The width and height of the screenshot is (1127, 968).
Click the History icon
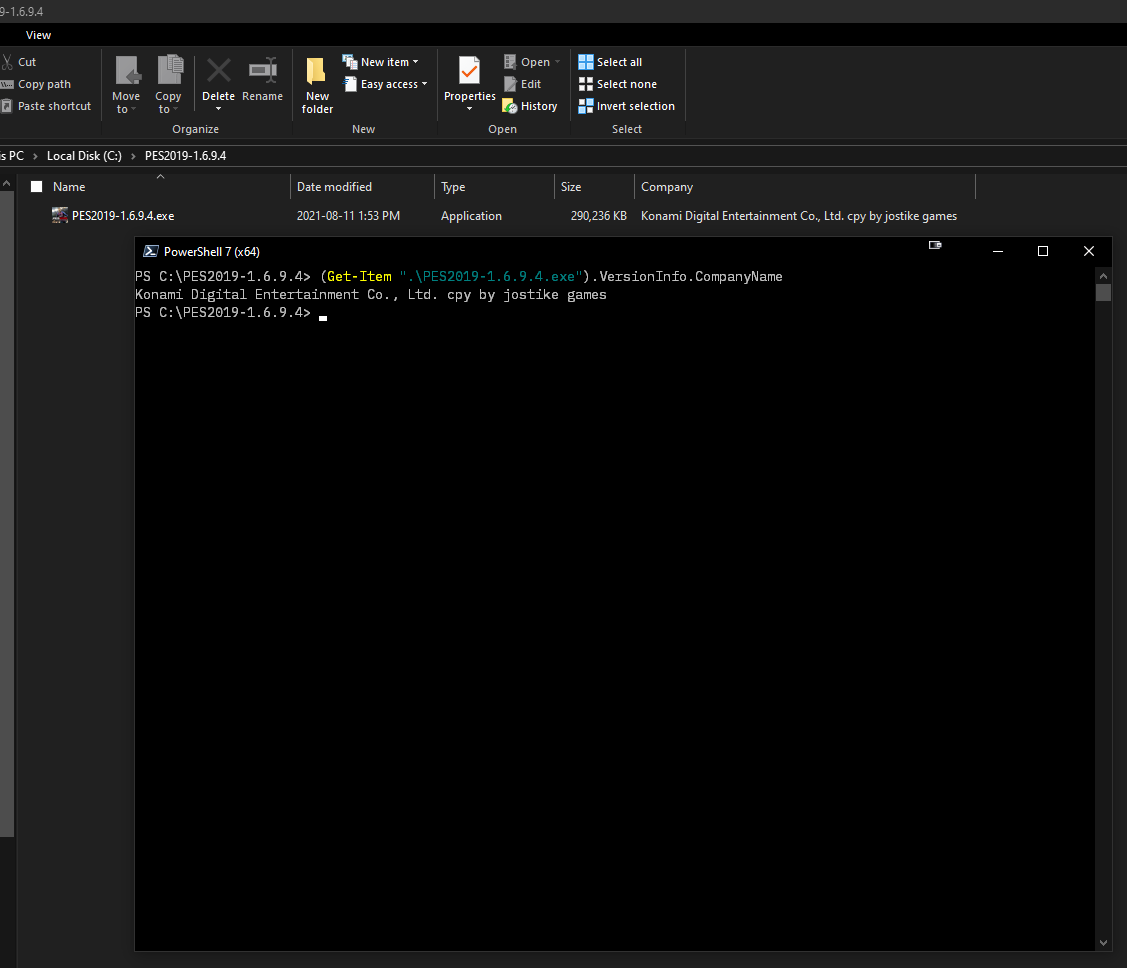pos(510,106)
